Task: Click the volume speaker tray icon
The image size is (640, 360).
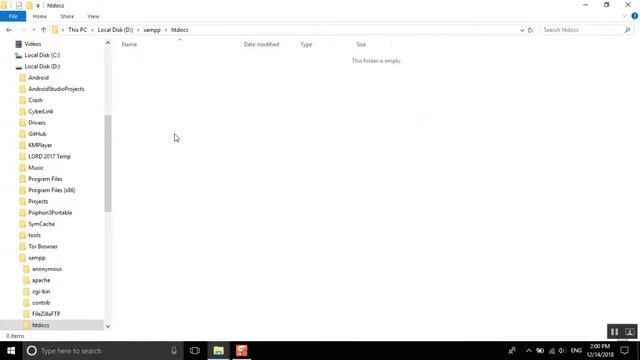Action: [x=562, y=351]
